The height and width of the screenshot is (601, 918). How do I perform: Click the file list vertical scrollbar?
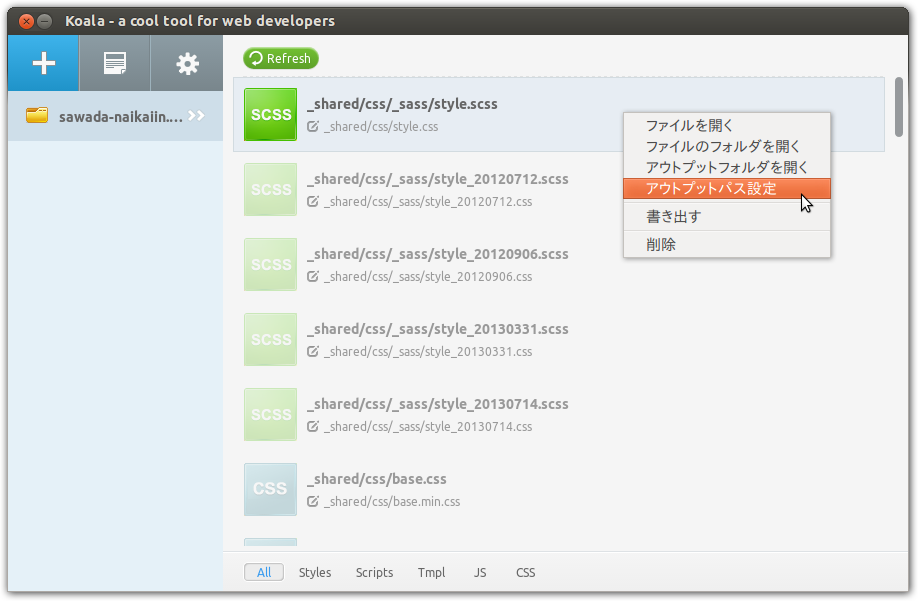(899, 107)
